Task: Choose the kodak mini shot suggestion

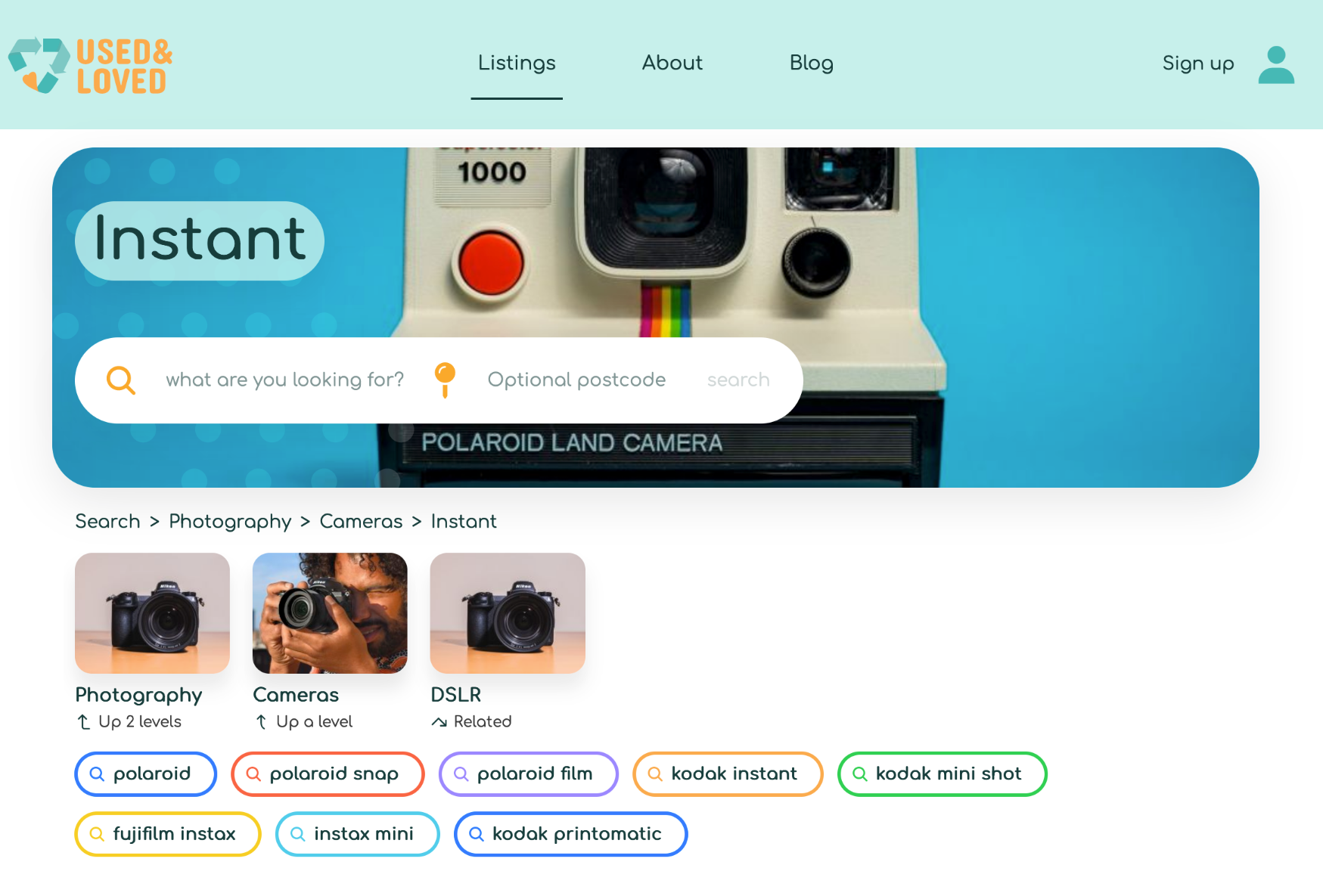Action: tap(943, 774)
